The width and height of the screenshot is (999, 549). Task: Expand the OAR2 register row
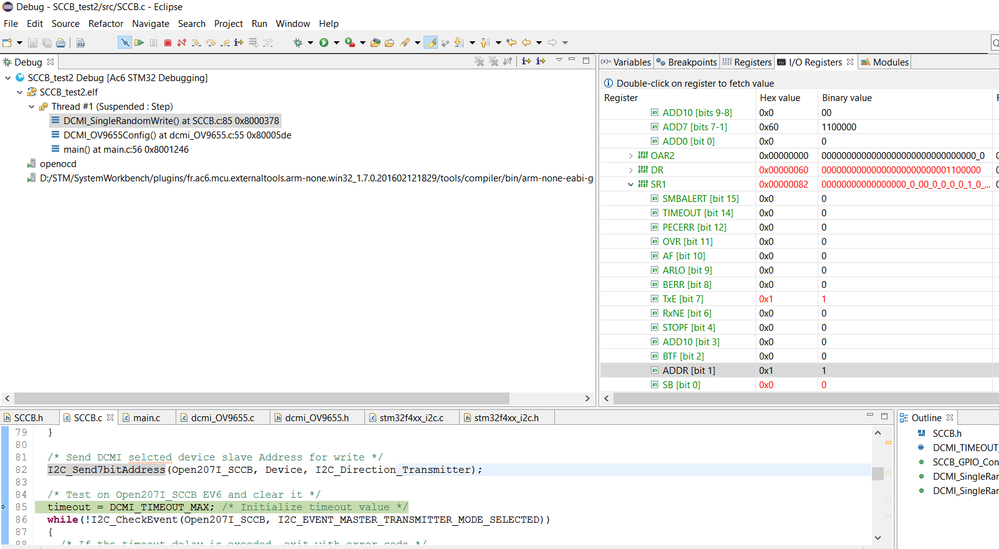click(631, 156)
